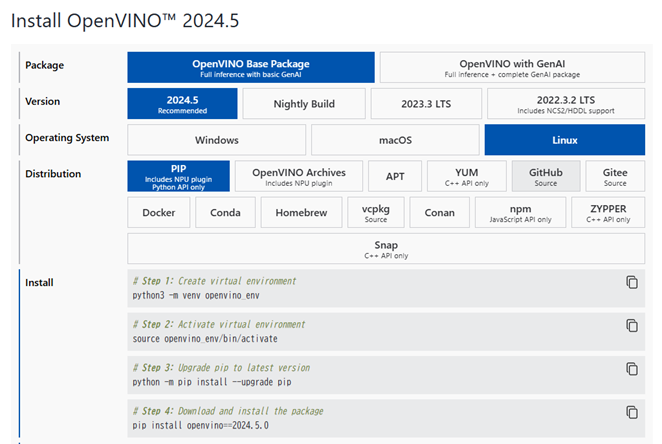Select the YUM distribution
Viewport: 662px width, 444px height.
pyautogui.click(x=467, y=176)
